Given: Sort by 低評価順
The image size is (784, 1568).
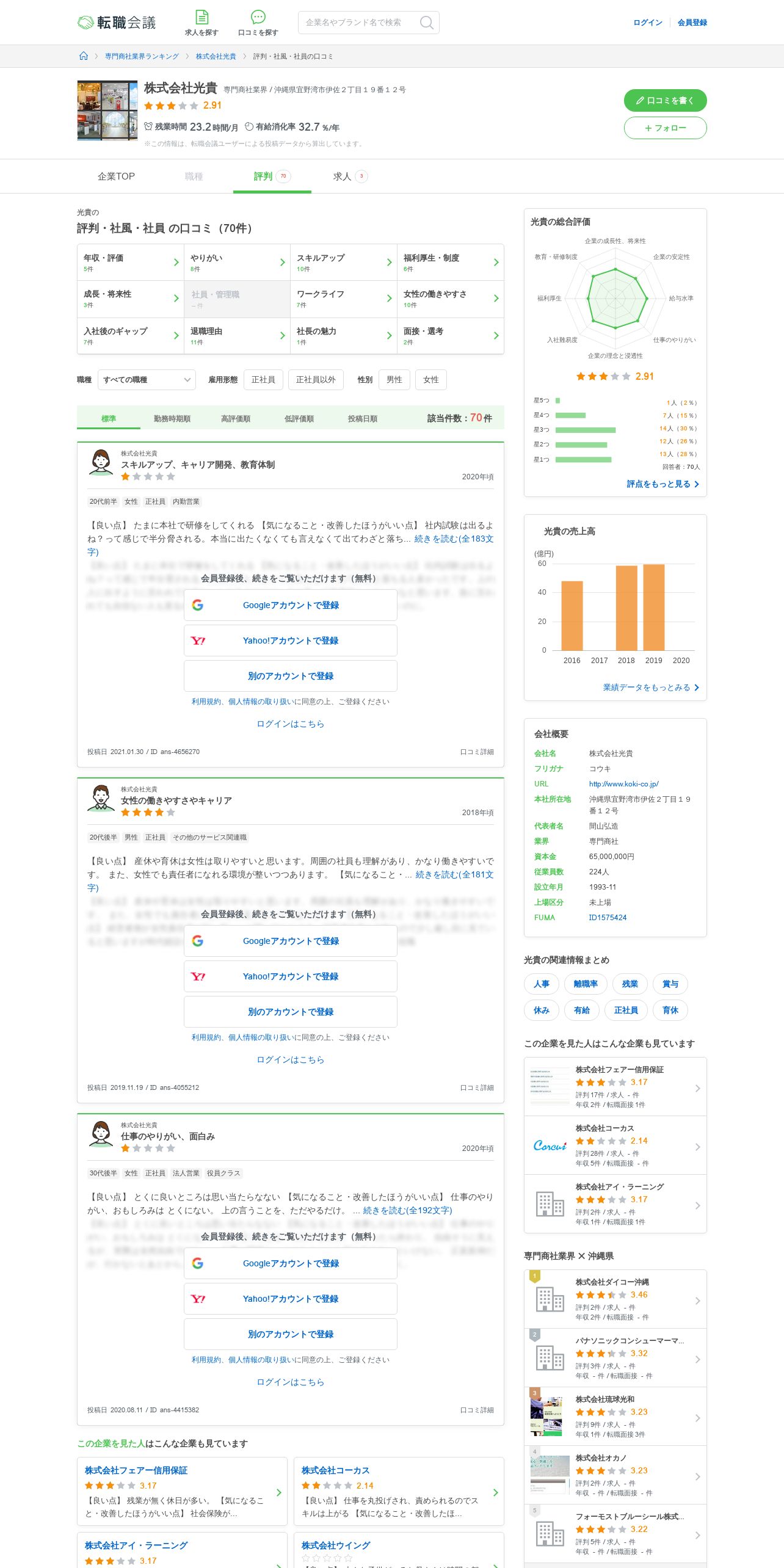Looking at the screenshot, I should tap(299, 418).
